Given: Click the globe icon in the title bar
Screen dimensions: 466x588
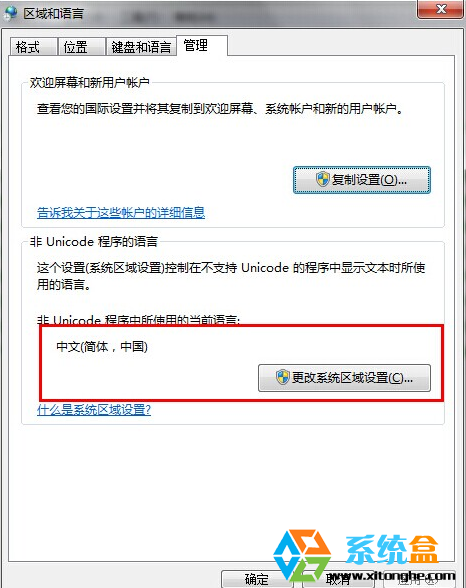Looking at the screenshot, I should (10, 13).
